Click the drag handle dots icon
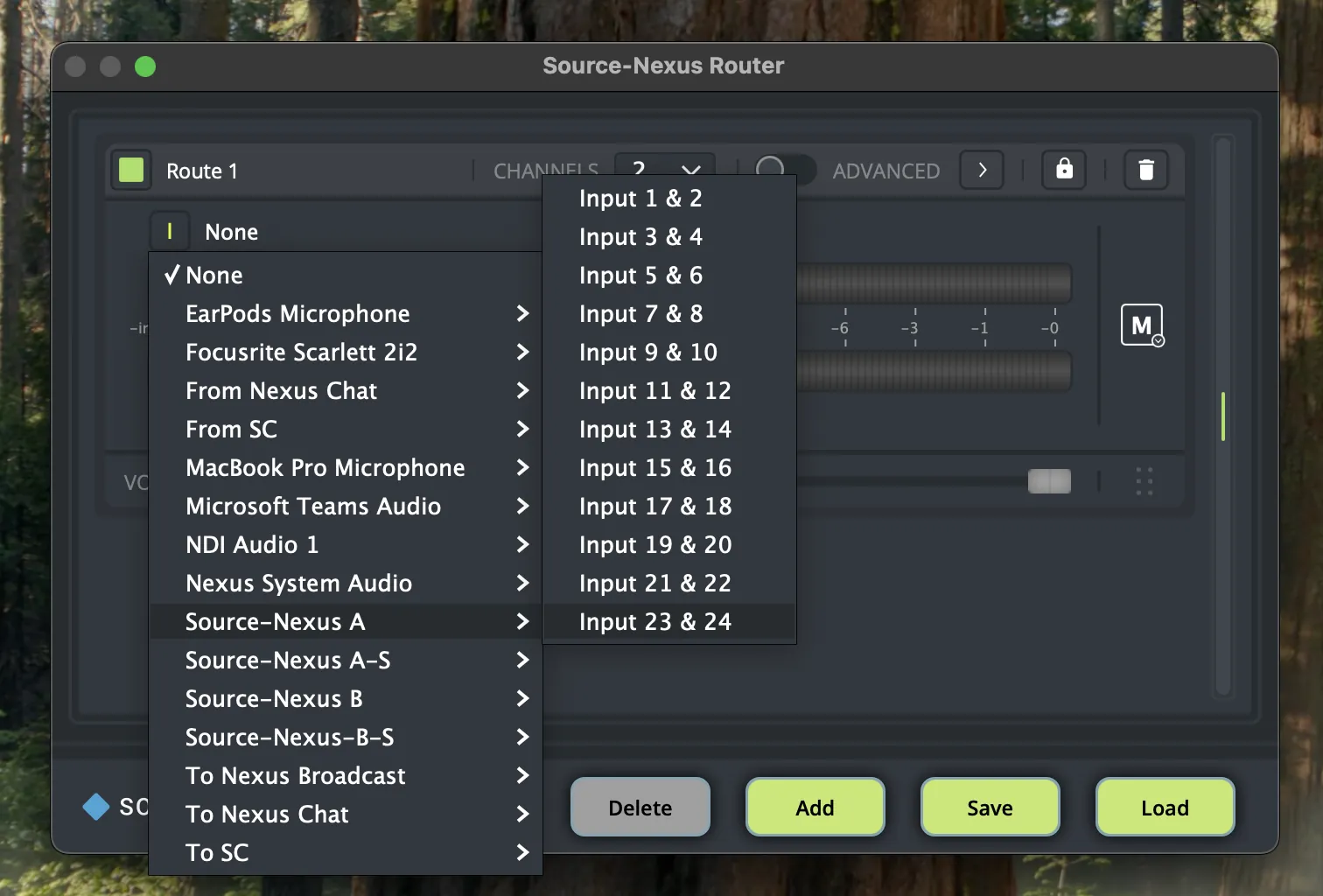The height and width of the screenshot is (896, 1323). [1144, 481]
